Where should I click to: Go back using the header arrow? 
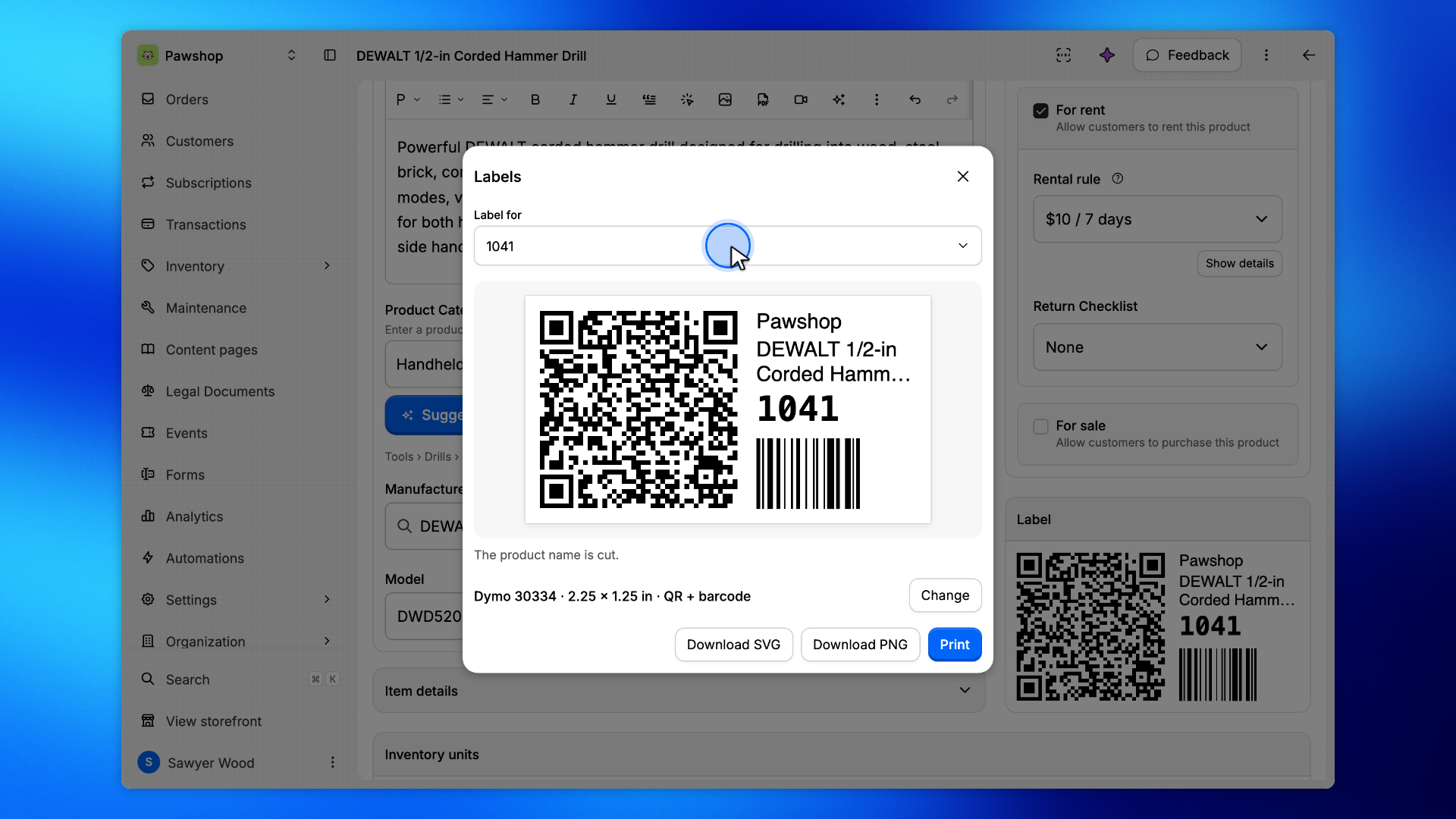pos(1309,55)
